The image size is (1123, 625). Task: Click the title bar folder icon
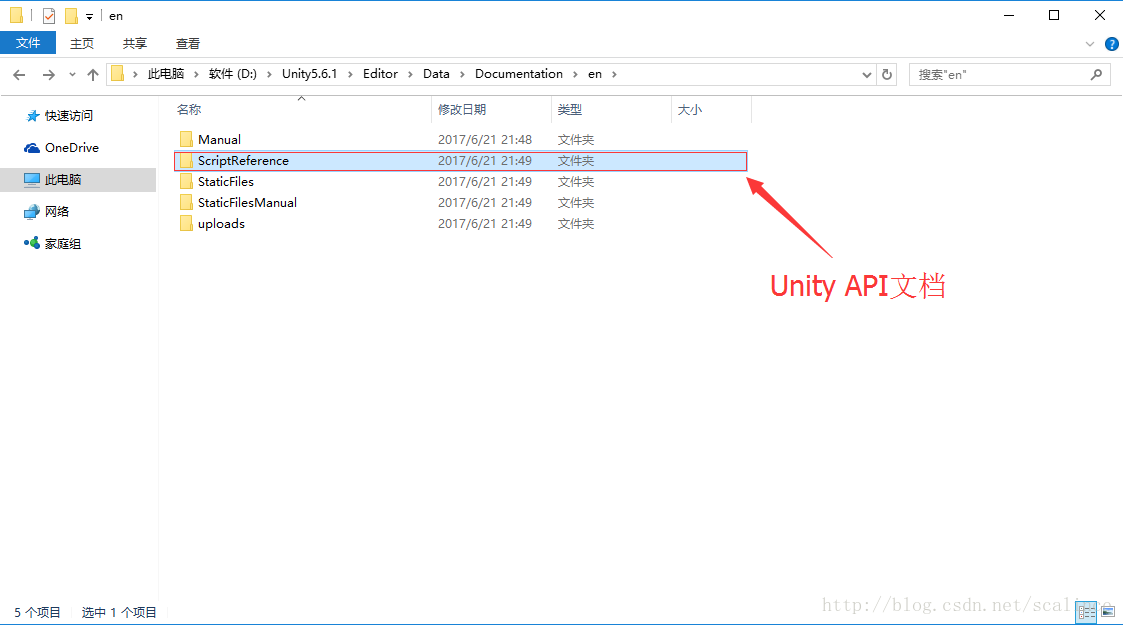click(x=16, y=15)
